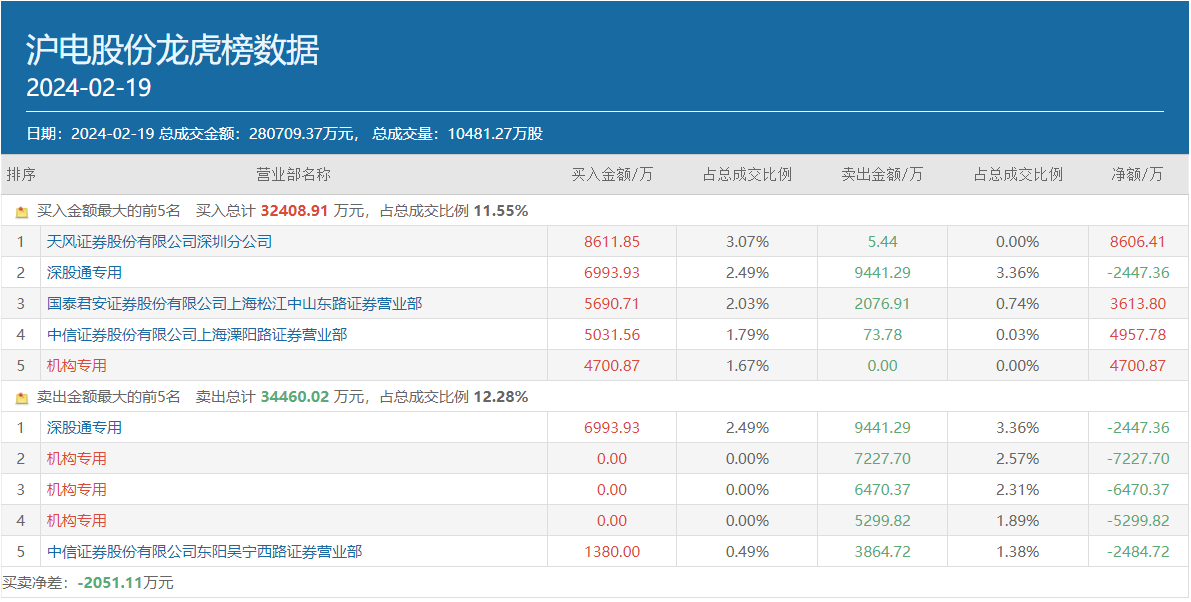Image resolution: width=1191 pixels, height=602 pixels.
Task: Click 机构专用 in the buy top-5 list
Action: pos(76,366)
